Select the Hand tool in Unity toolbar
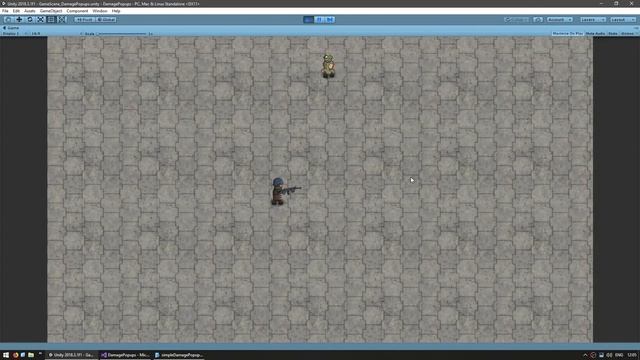Viewport: 640px width, 360px height. click(x=8, y=20)
